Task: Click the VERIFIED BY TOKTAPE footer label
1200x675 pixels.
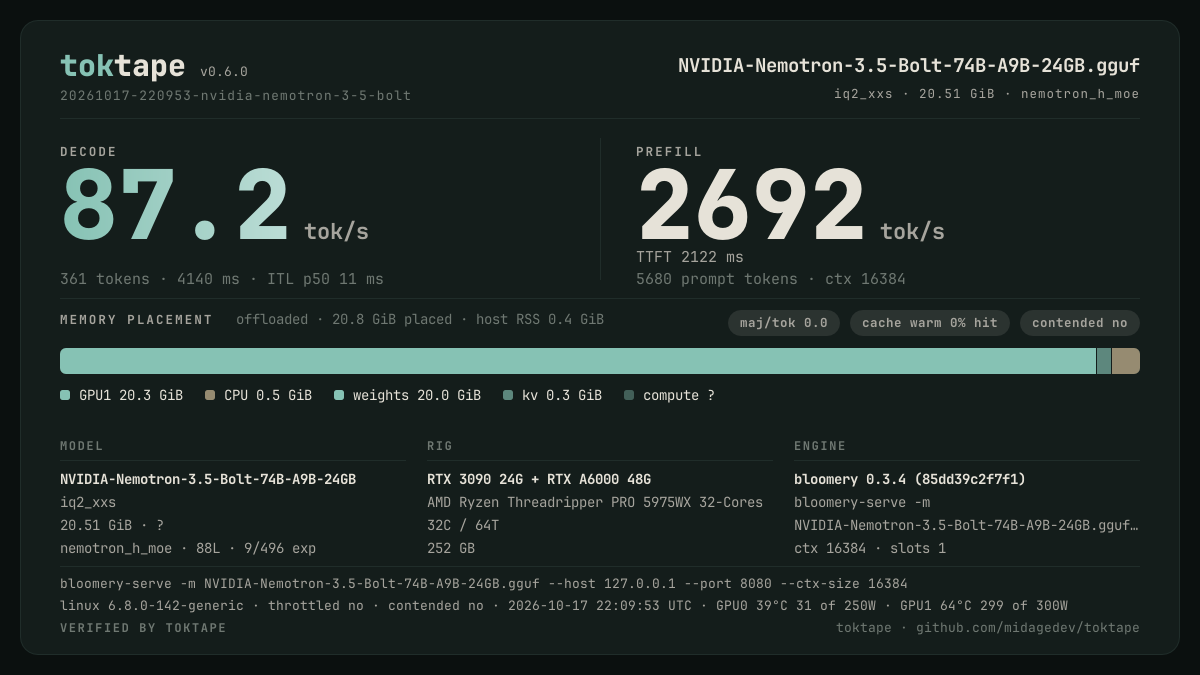Action: (x=143, y=628)
